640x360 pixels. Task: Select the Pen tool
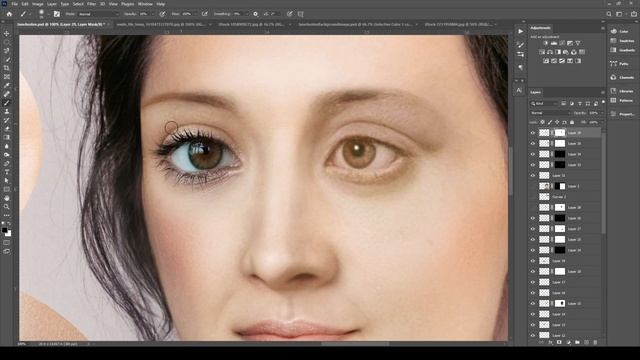click(x=7, y=163)
